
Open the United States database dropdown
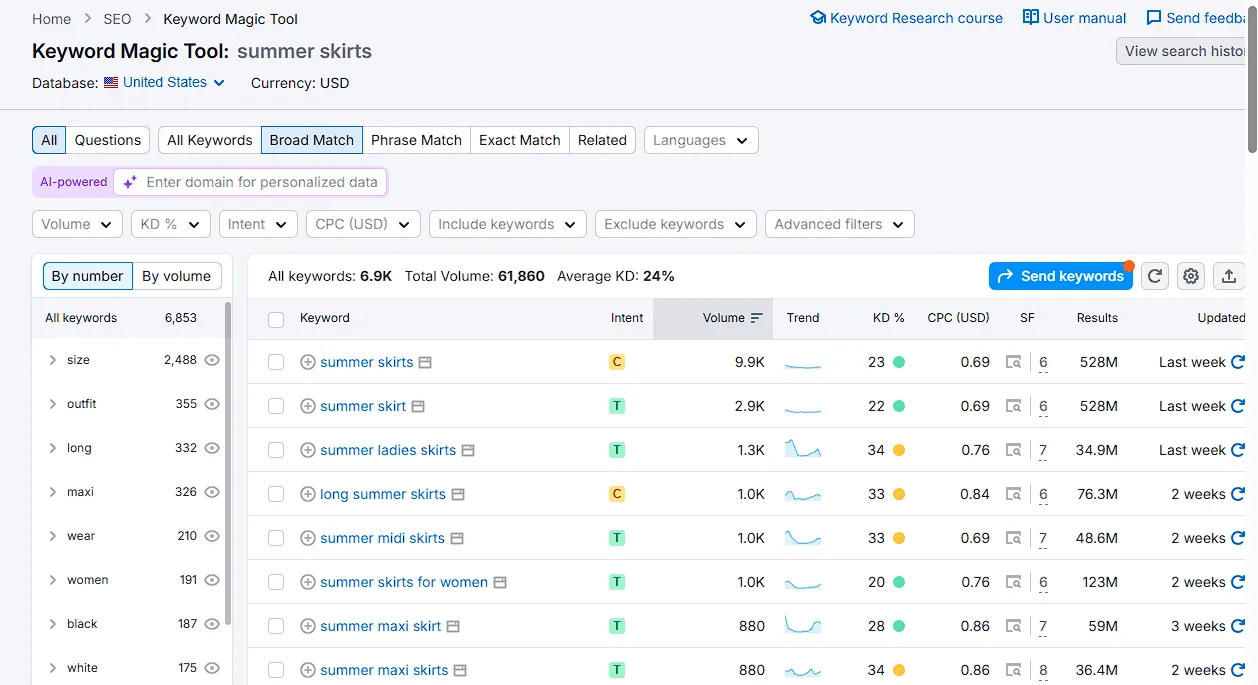pyautogui.click(x=163, y=83)
